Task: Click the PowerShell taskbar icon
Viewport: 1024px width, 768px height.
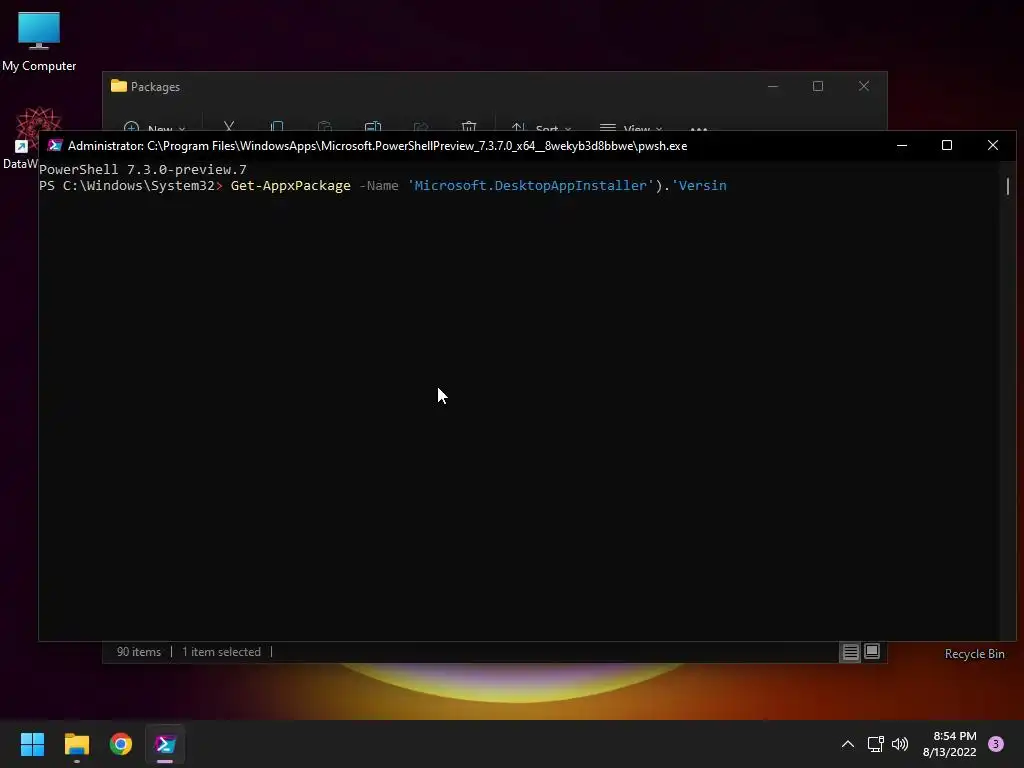Action: (165, 744)
